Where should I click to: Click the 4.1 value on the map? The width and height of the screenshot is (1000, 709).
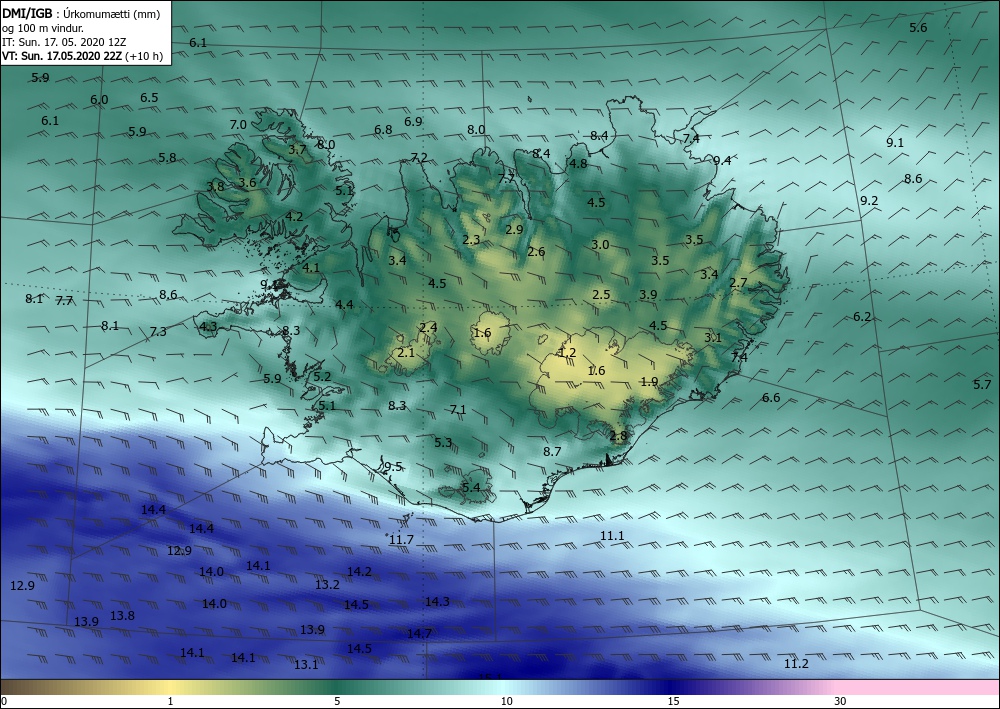(x=311, y=267)
